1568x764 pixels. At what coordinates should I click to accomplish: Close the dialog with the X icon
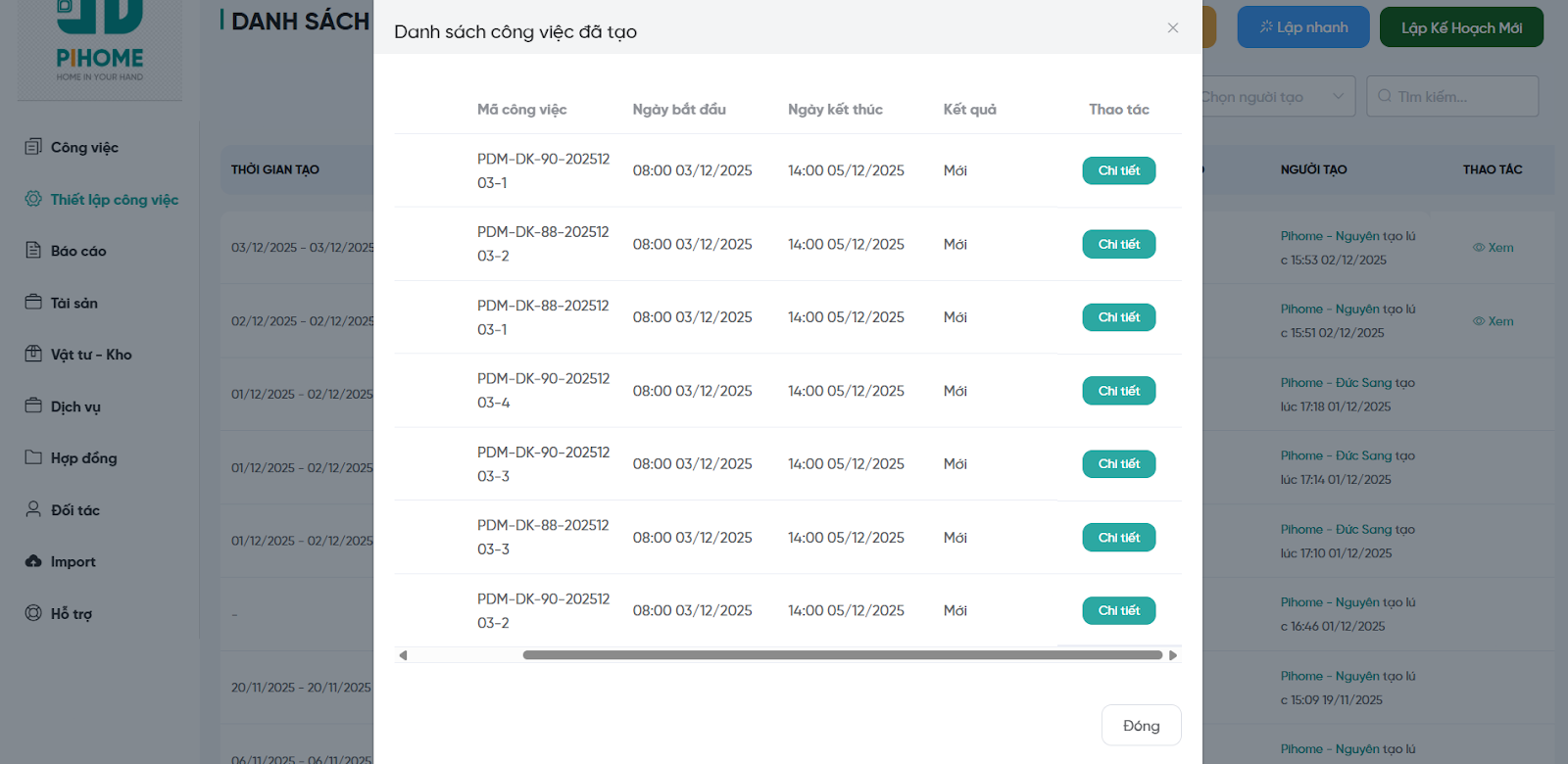1172,28
